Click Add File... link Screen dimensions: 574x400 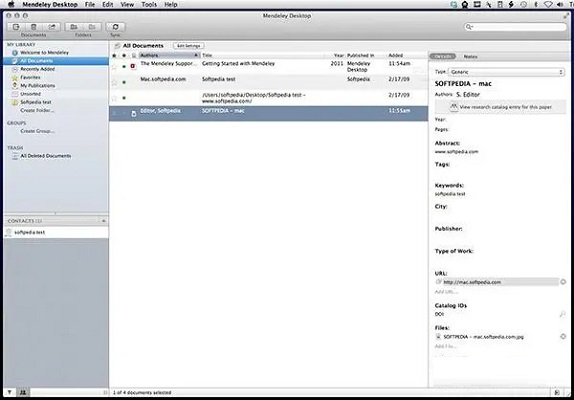point(446,346)
